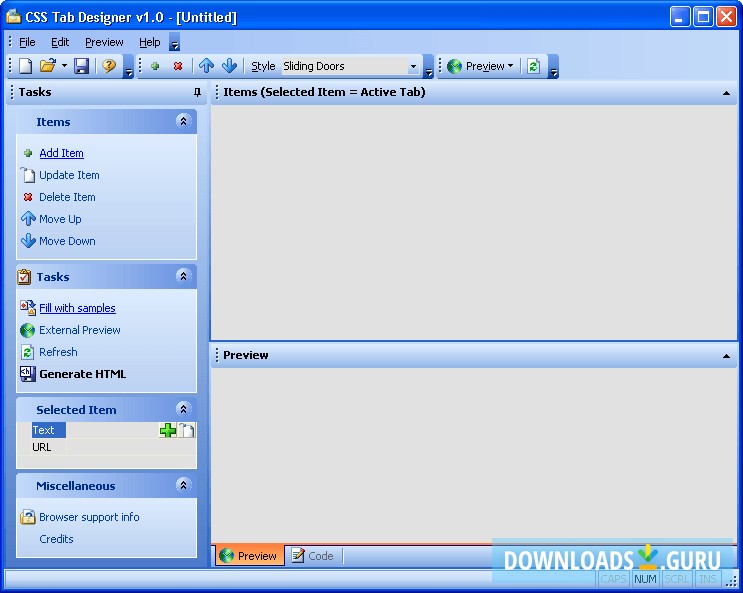Open the Edit menu
Viewport: 743px width, 593px height.
click(x=60, y=42)
